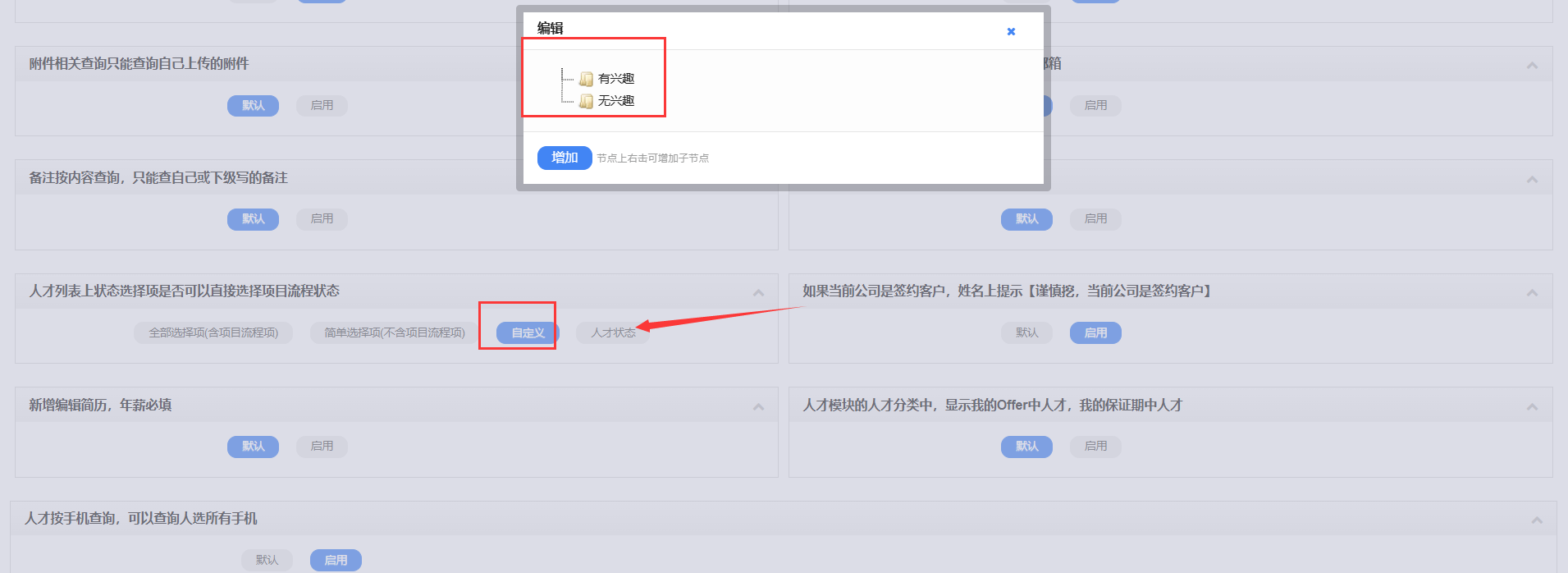Collapse the 人才列表上状态选择项 panel chevron
The height and width of the screenshot is (573, 1568).
(758, 293)
